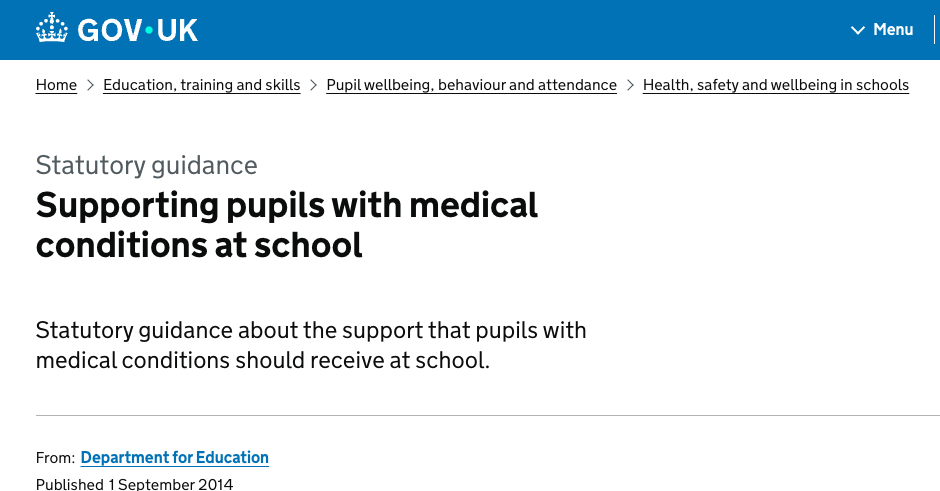Click chevron before Health, safety and wellbeing
940x491 pixels.
click(x=630, y=85)
